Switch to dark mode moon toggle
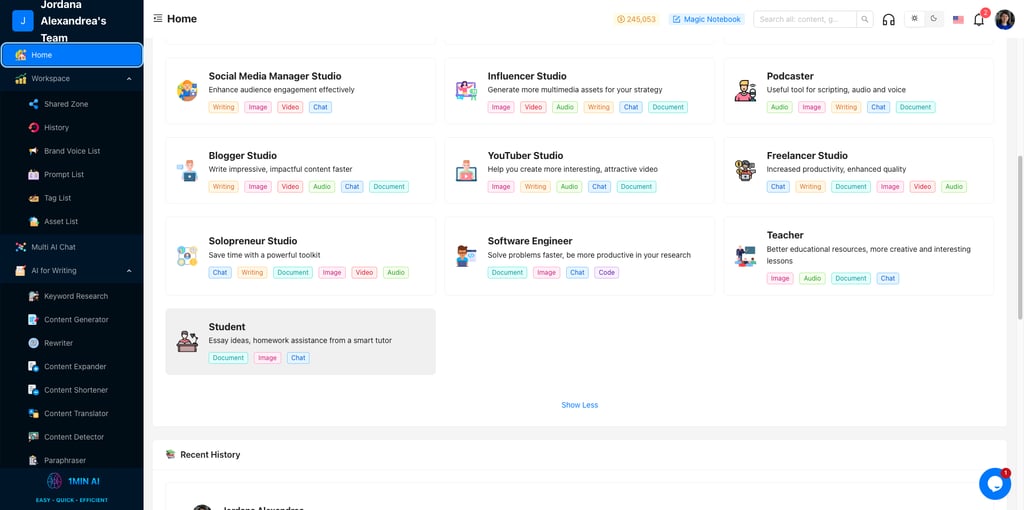 [x=934, y=19]
